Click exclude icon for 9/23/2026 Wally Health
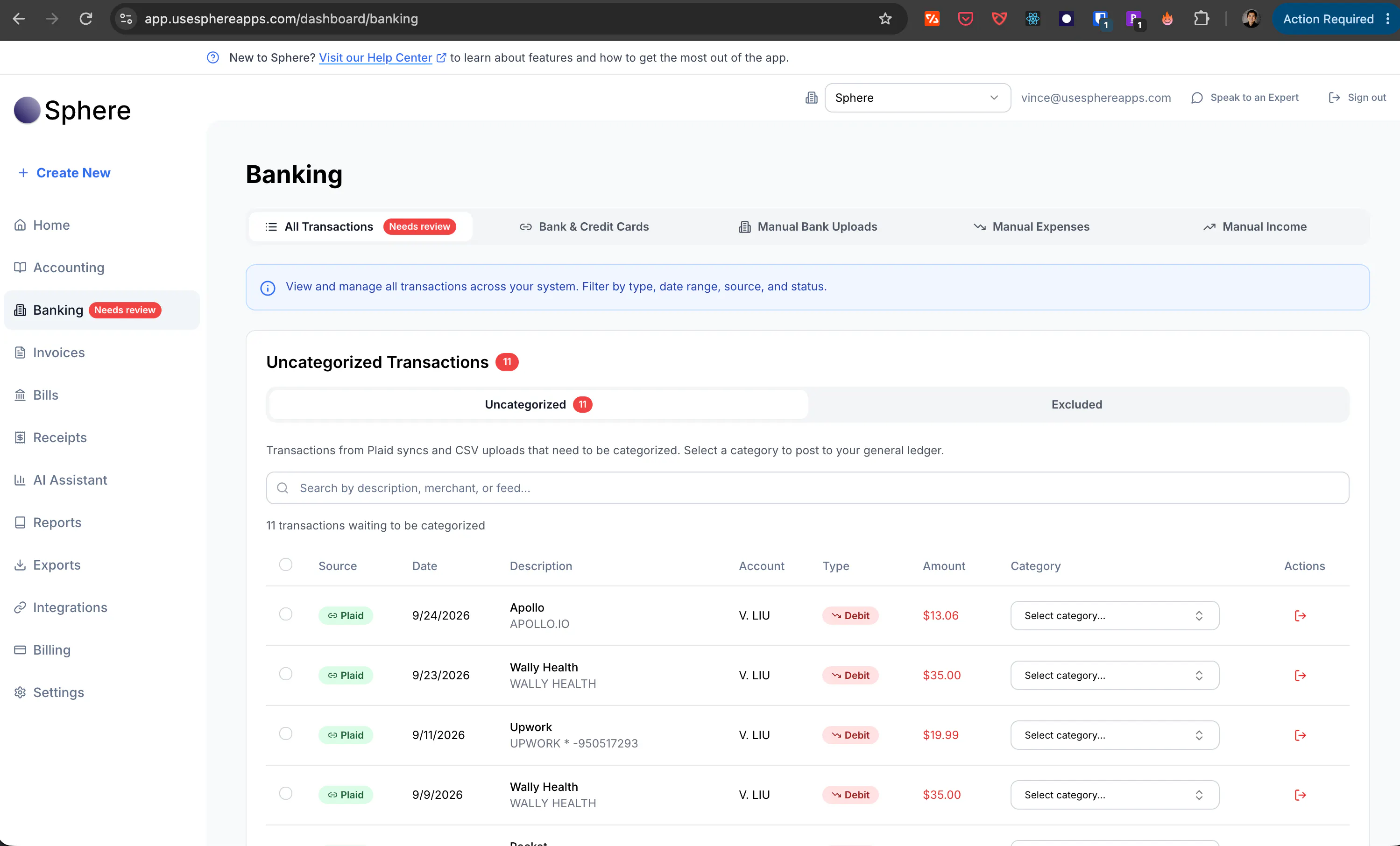1400x846 pixels. tap(1300, 675)
